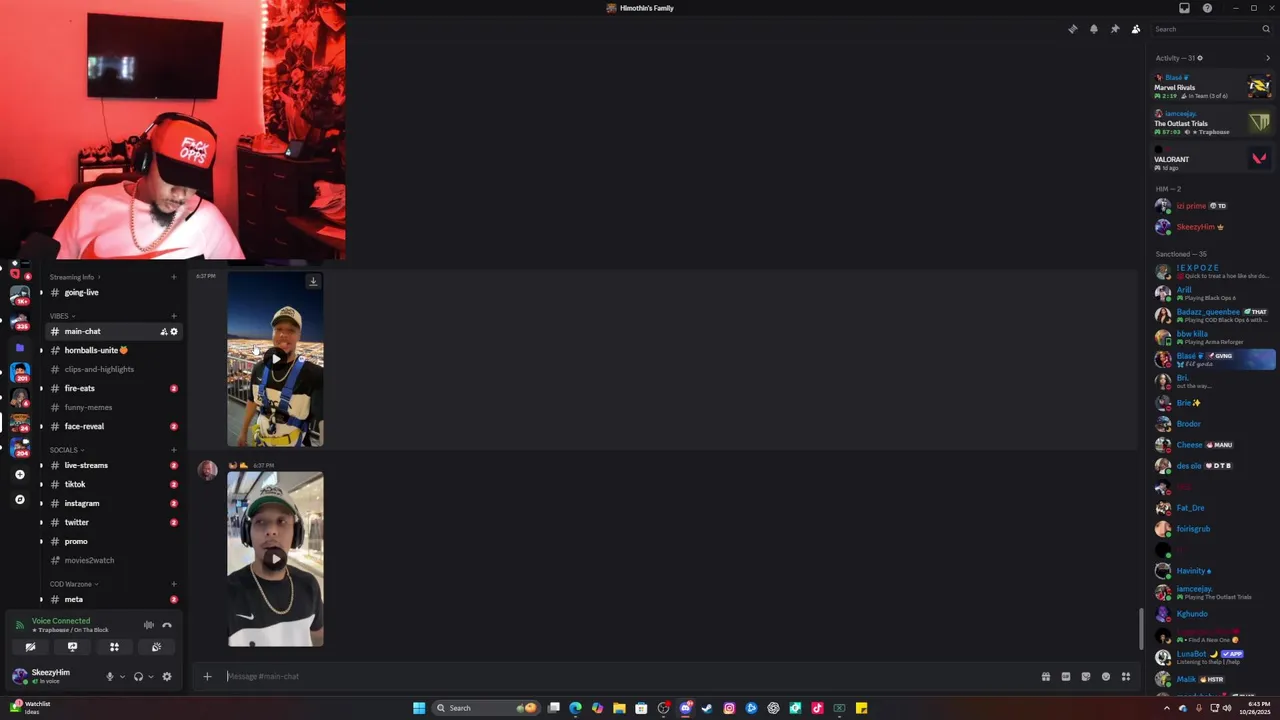
Task: Add a server with plus icon
Action: coord(20,475)
